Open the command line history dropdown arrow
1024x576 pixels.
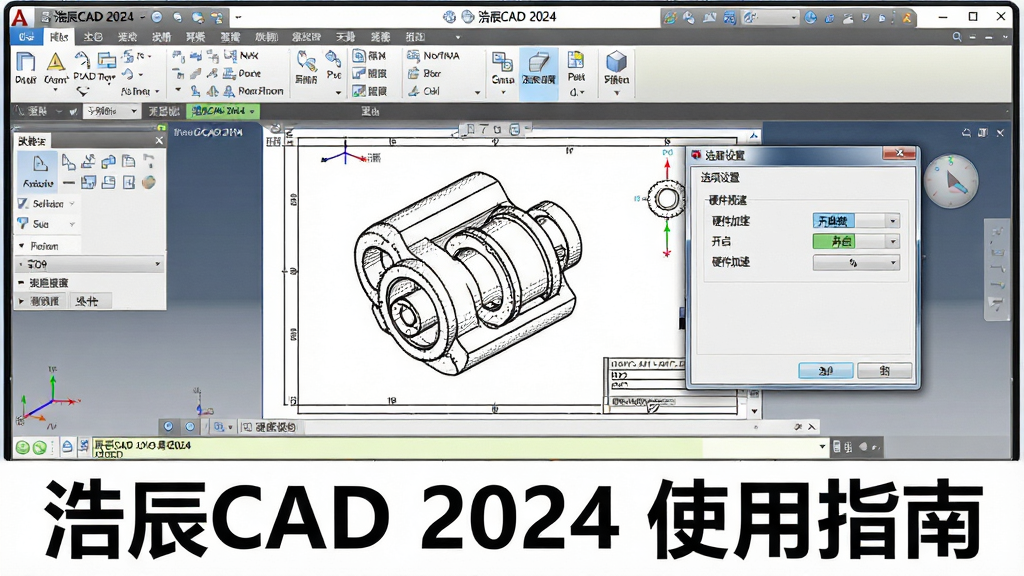822,447
